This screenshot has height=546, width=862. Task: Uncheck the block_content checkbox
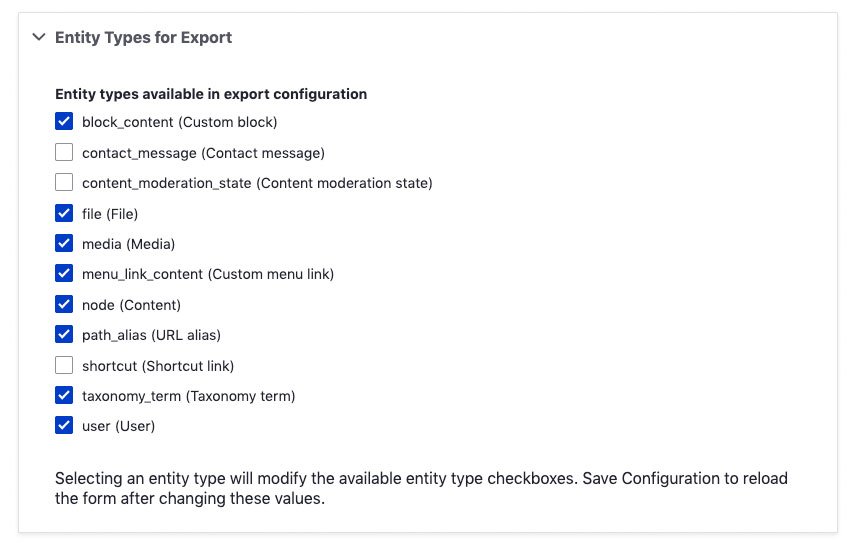coord(64,122)
